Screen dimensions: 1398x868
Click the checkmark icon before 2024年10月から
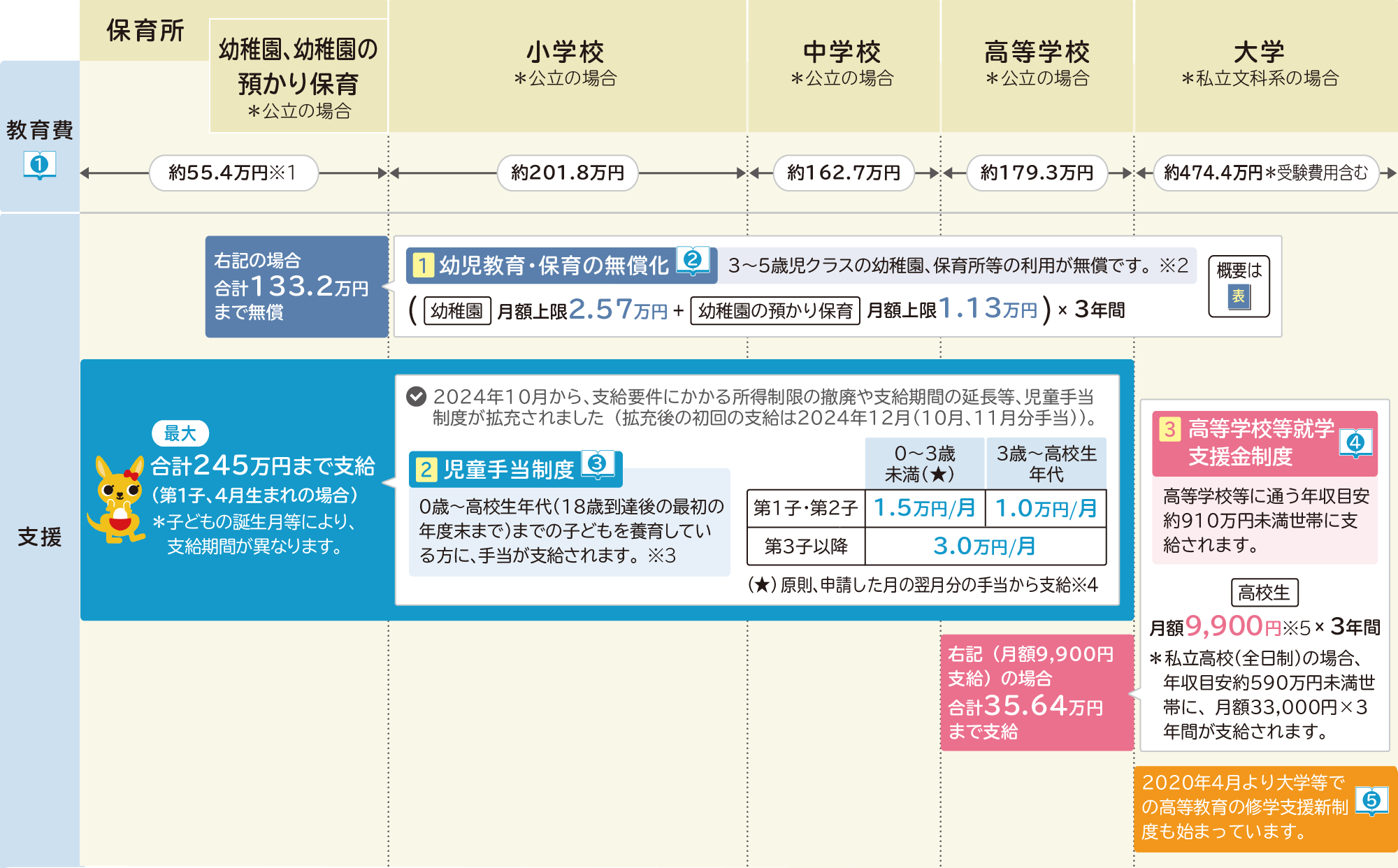pos(416,397)
